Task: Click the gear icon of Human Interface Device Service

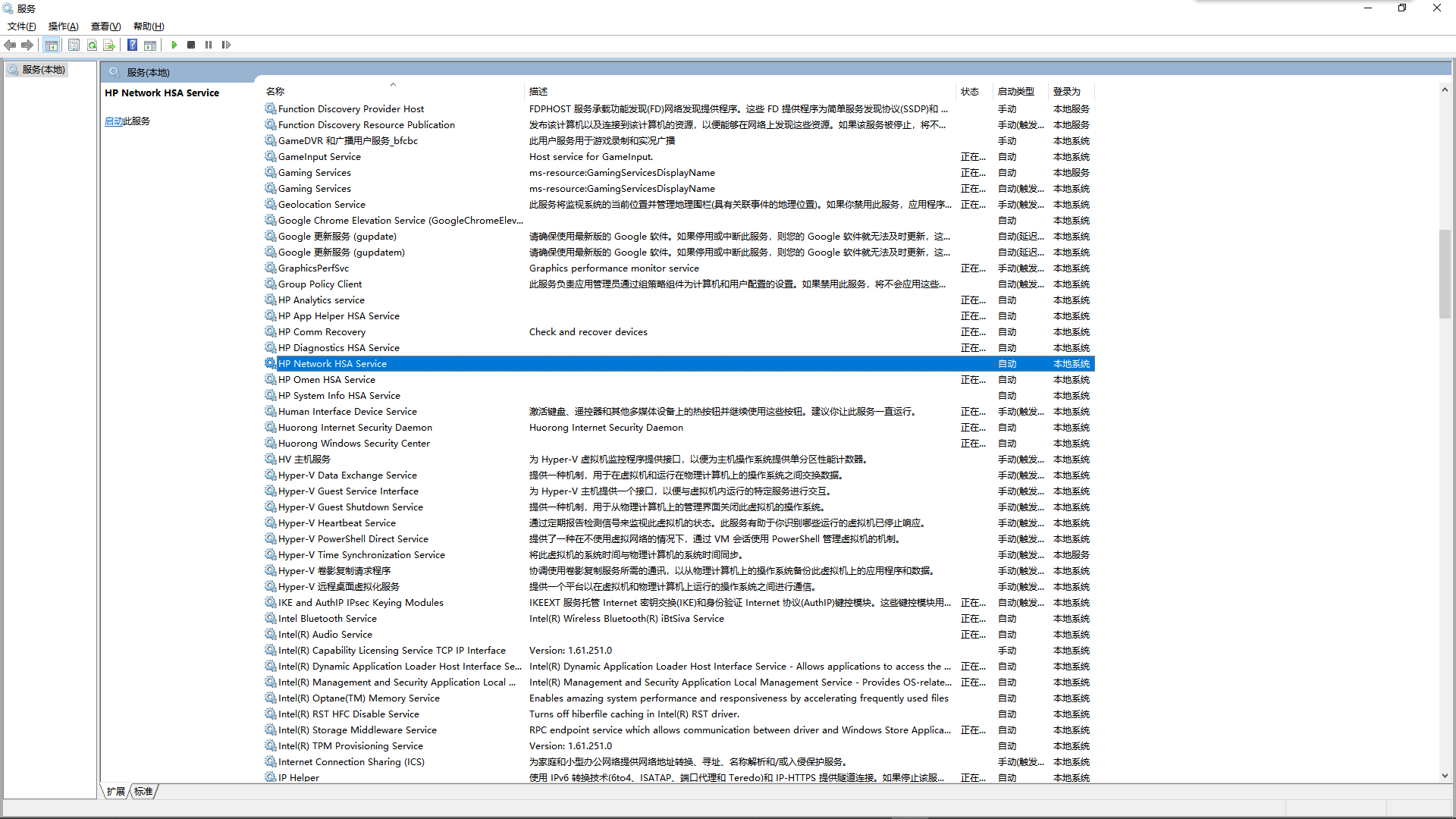Action: (x=270, y=411)
